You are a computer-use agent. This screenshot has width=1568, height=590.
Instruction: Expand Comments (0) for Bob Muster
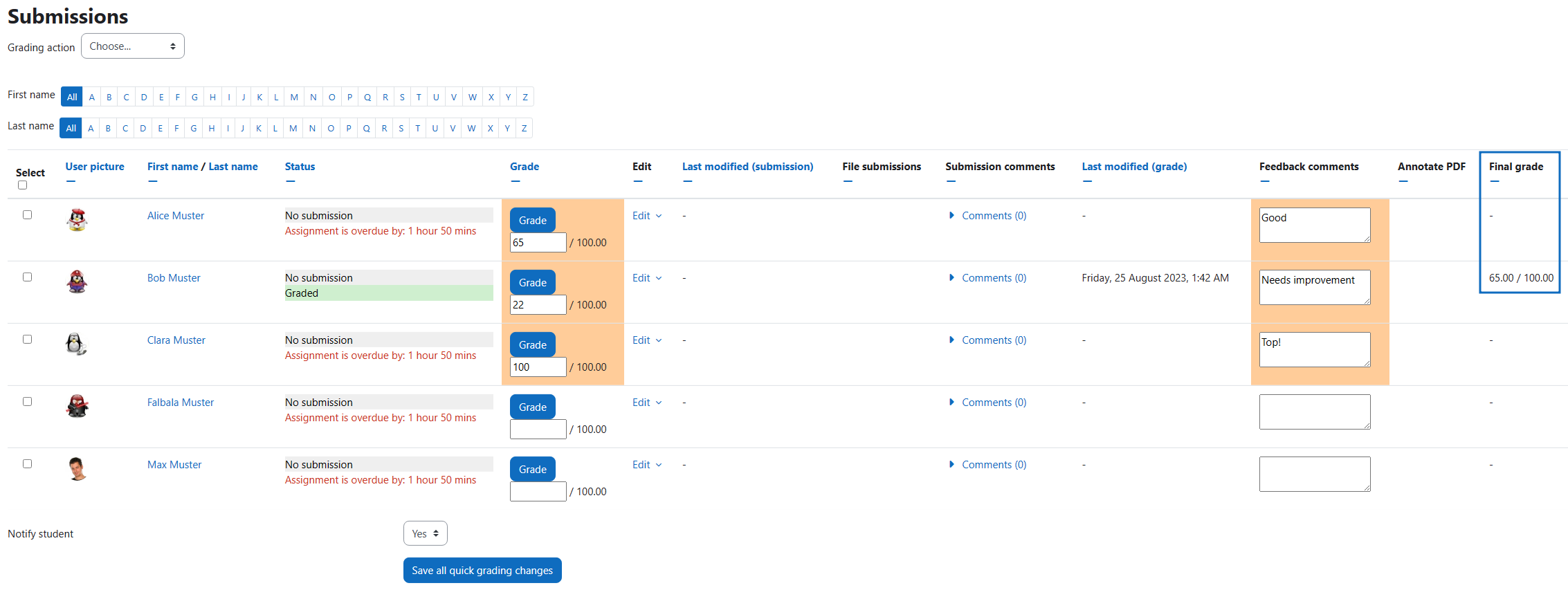987,278
